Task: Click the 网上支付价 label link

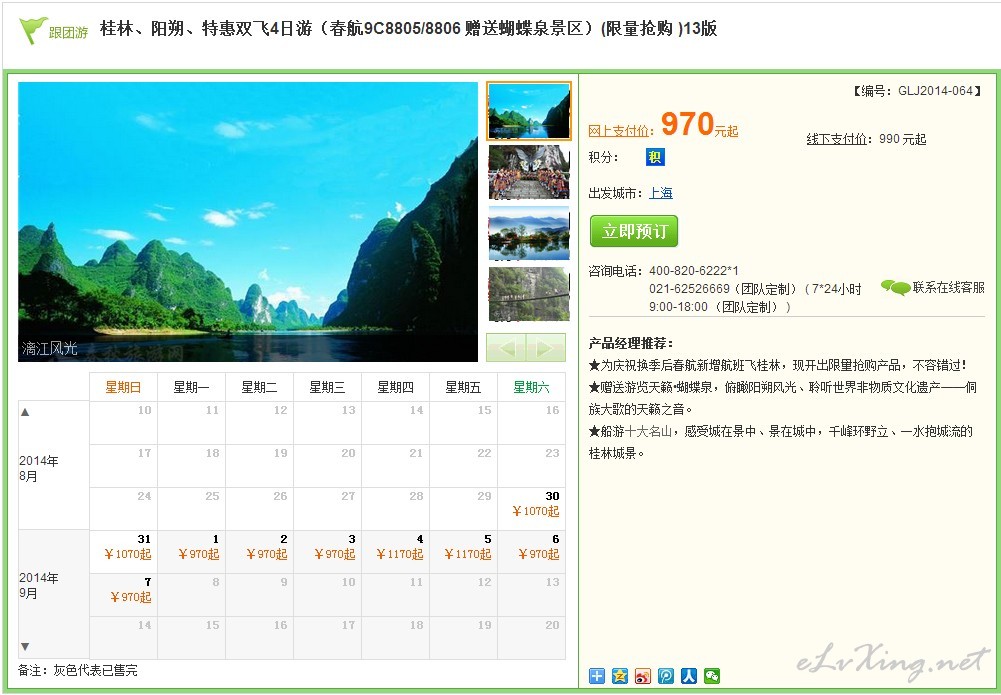Action: (x=619, y=131)
